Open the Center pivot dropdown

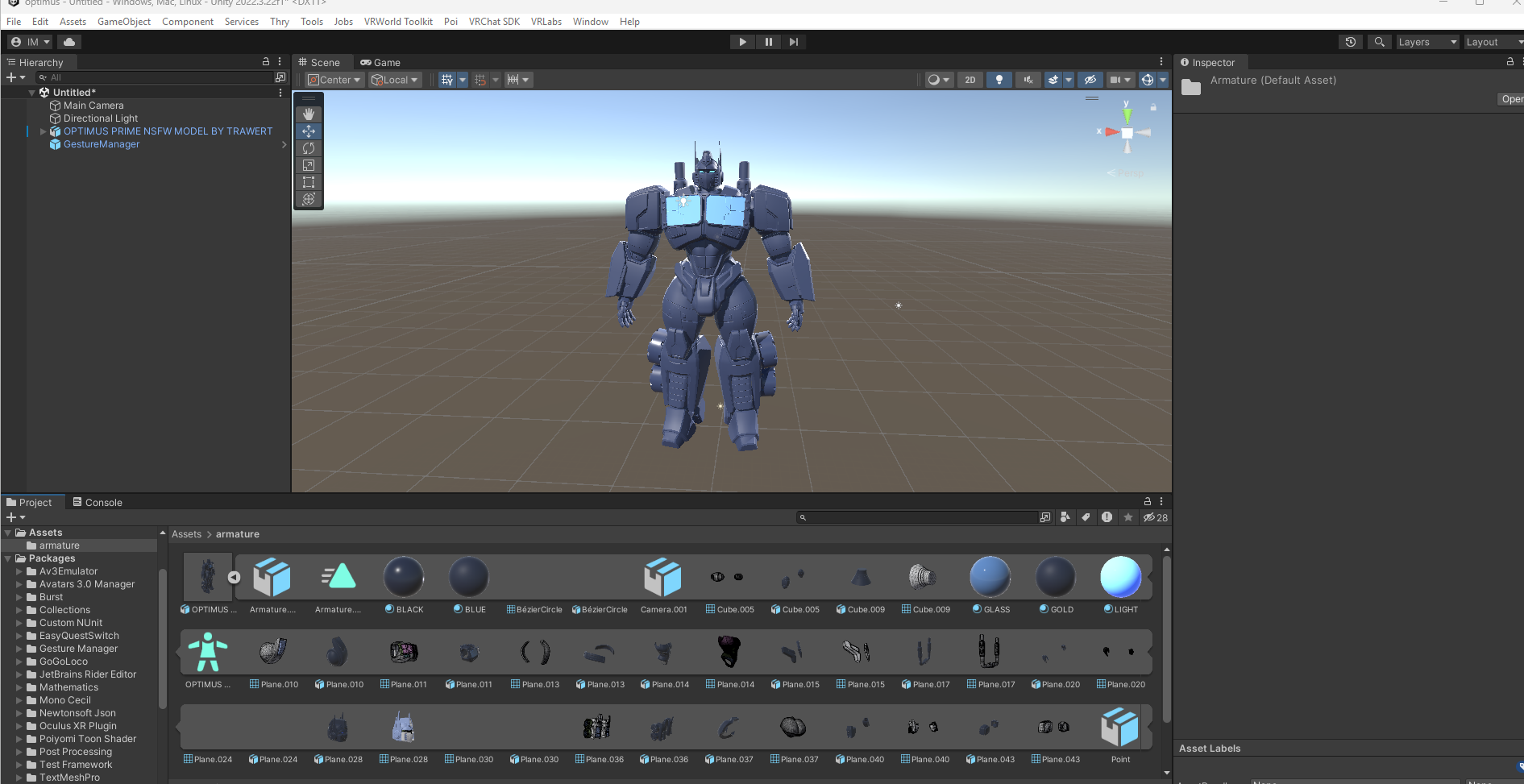coord(334,80)
